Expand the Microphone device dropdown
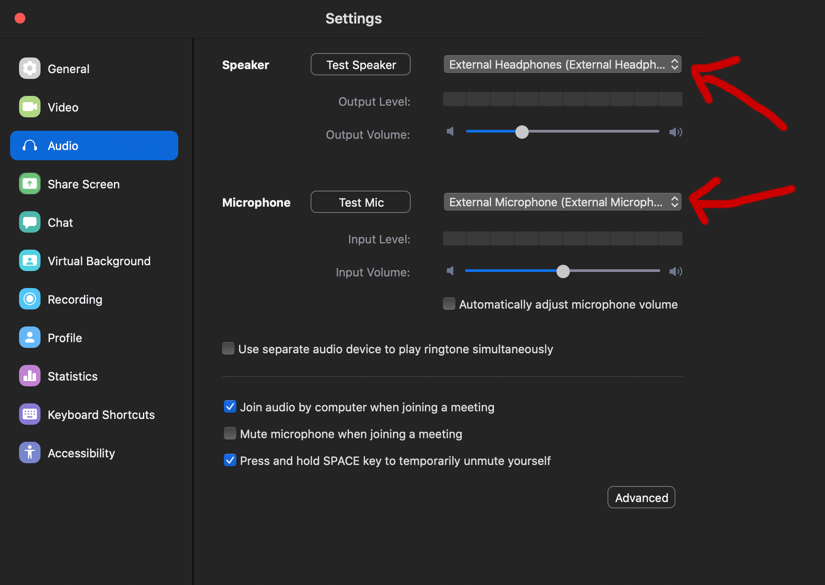 [x=562, y=202]
